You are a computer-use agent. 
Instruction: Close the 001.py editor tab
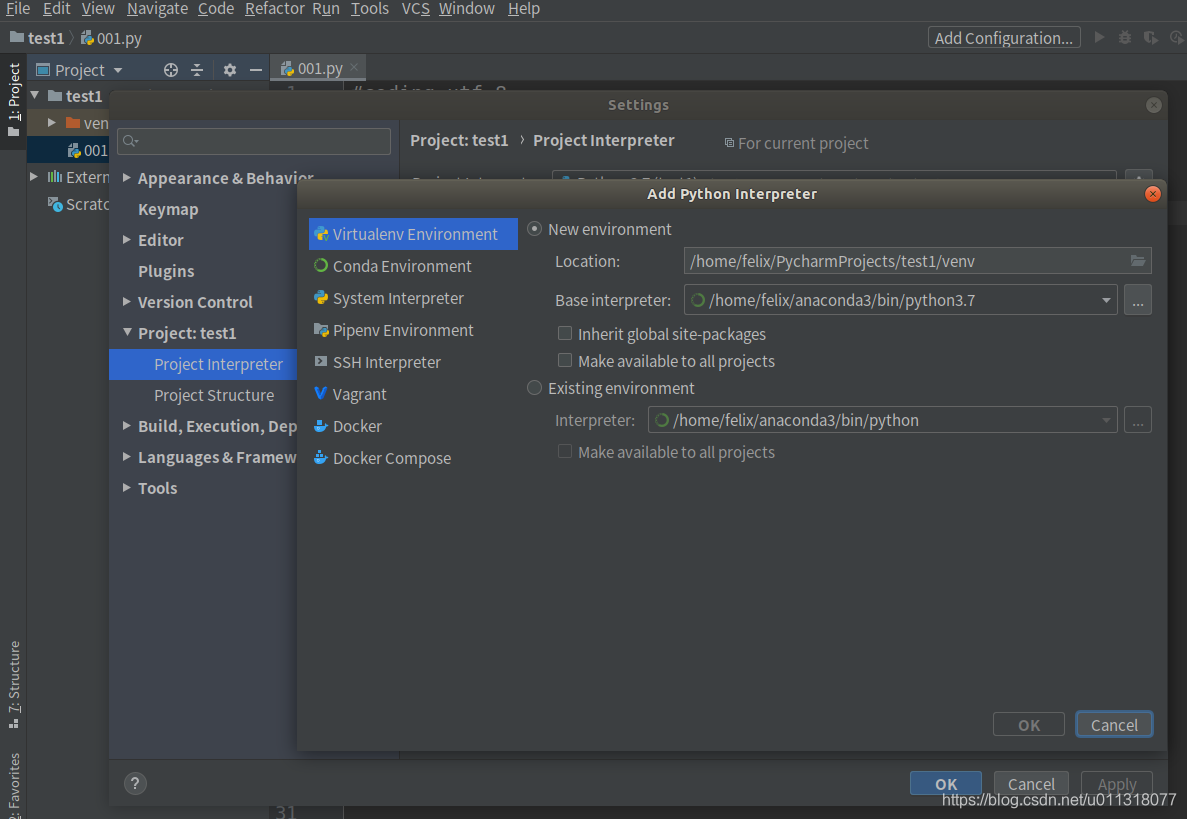[354, 67]
